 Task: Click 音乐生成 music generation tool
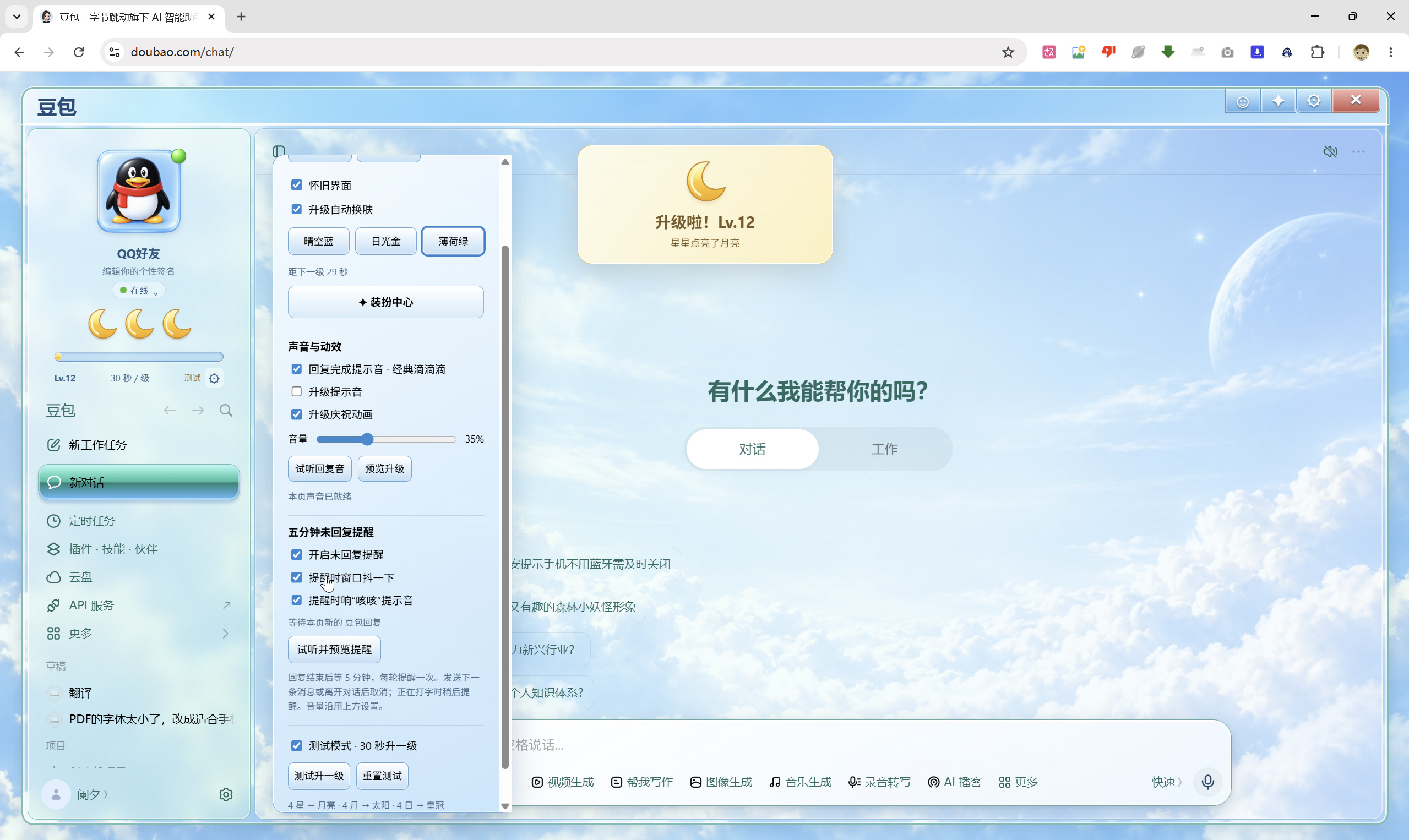[801, 782]
